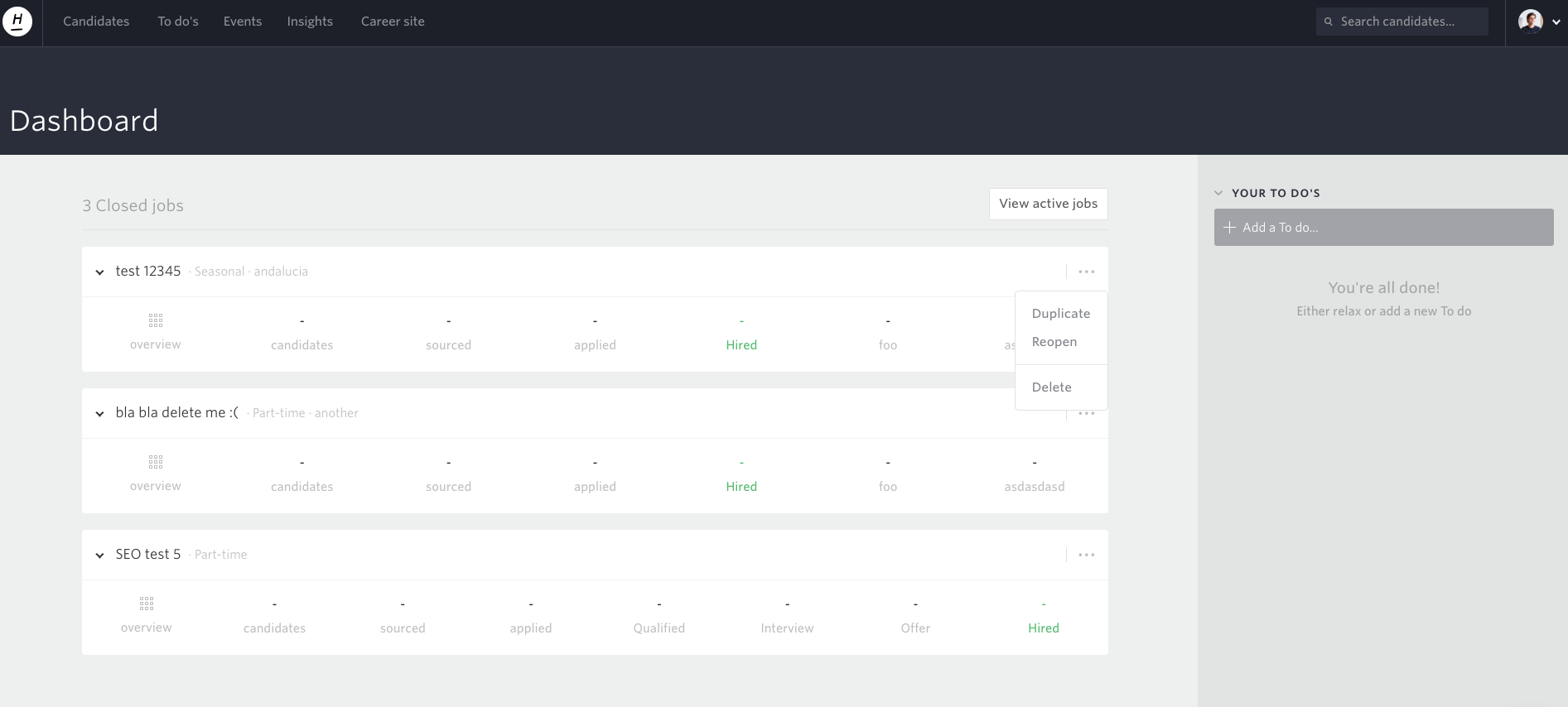Open foo stage of bla bla delete me
Image resolution: width=1568 pixels, height=707 pixels.
click(x=888, y=475)
